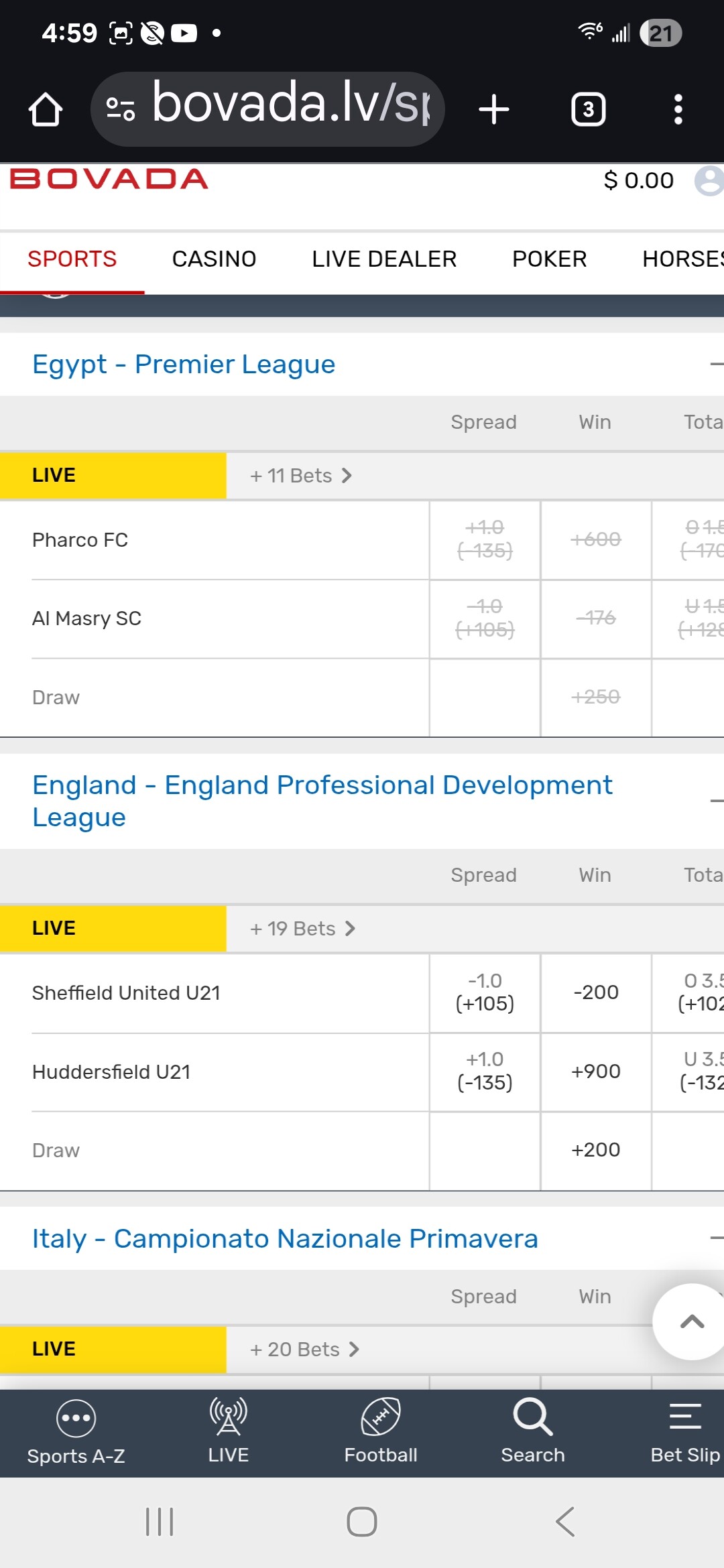Open the user account profile icon

point(708,181)
